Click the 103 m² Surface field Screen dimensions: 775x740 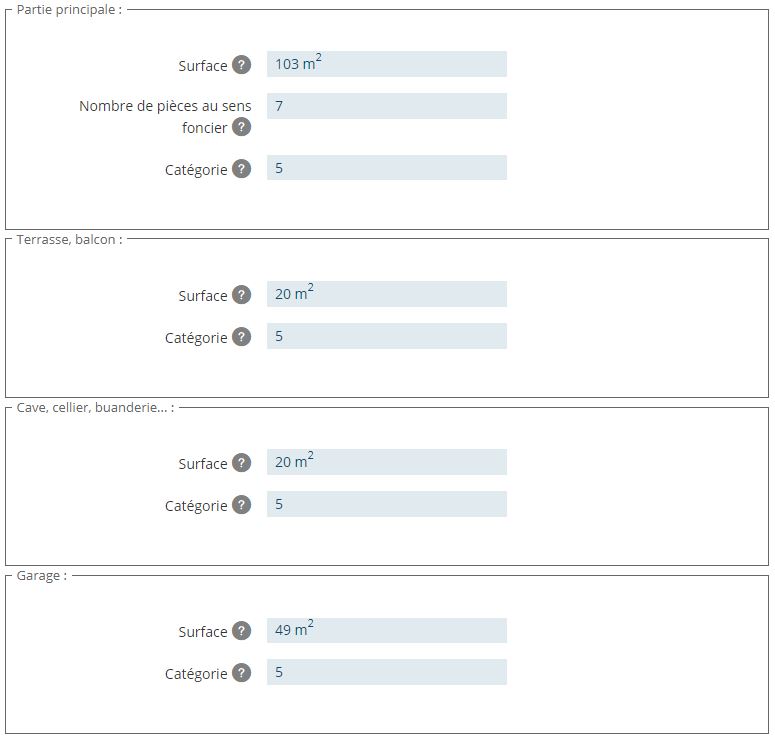pyautogui.click(x=386, y=64)
